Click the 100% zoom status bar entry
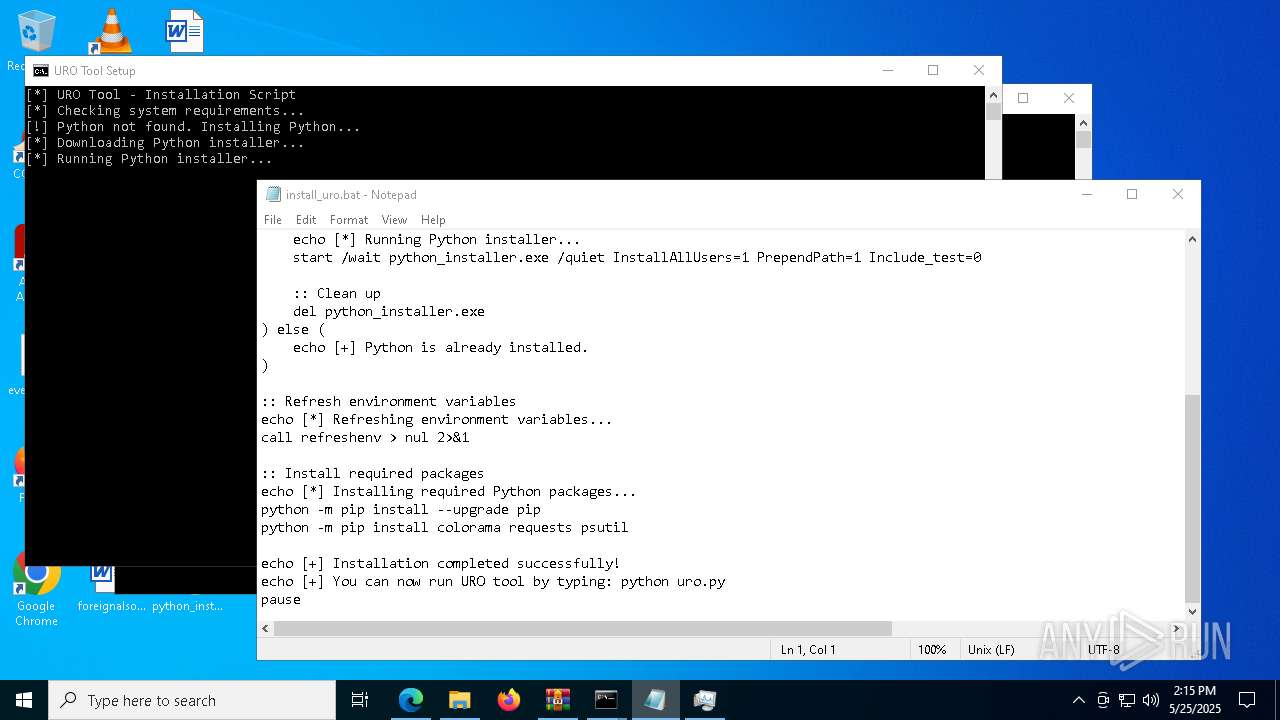This screenshot has height=720, width=1280. [932, 650]
